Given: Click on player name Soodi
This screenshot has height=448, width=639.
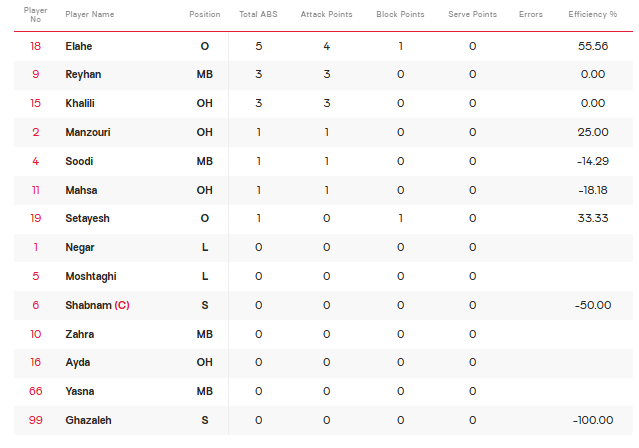Looking at the screenshot, I should [79, 161].
